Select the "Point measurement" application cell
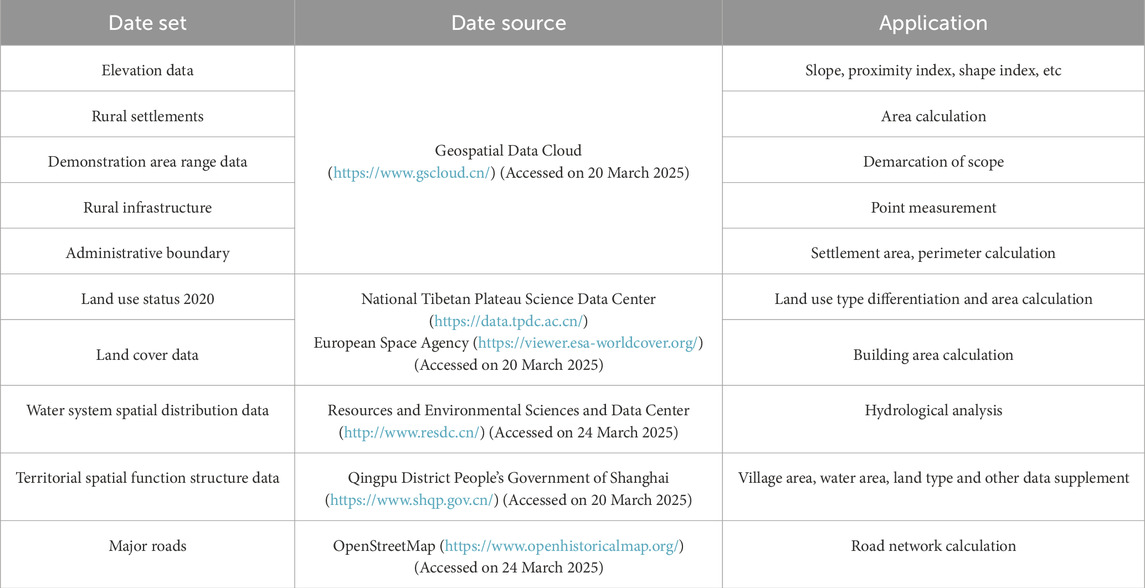 click(933, 207)
